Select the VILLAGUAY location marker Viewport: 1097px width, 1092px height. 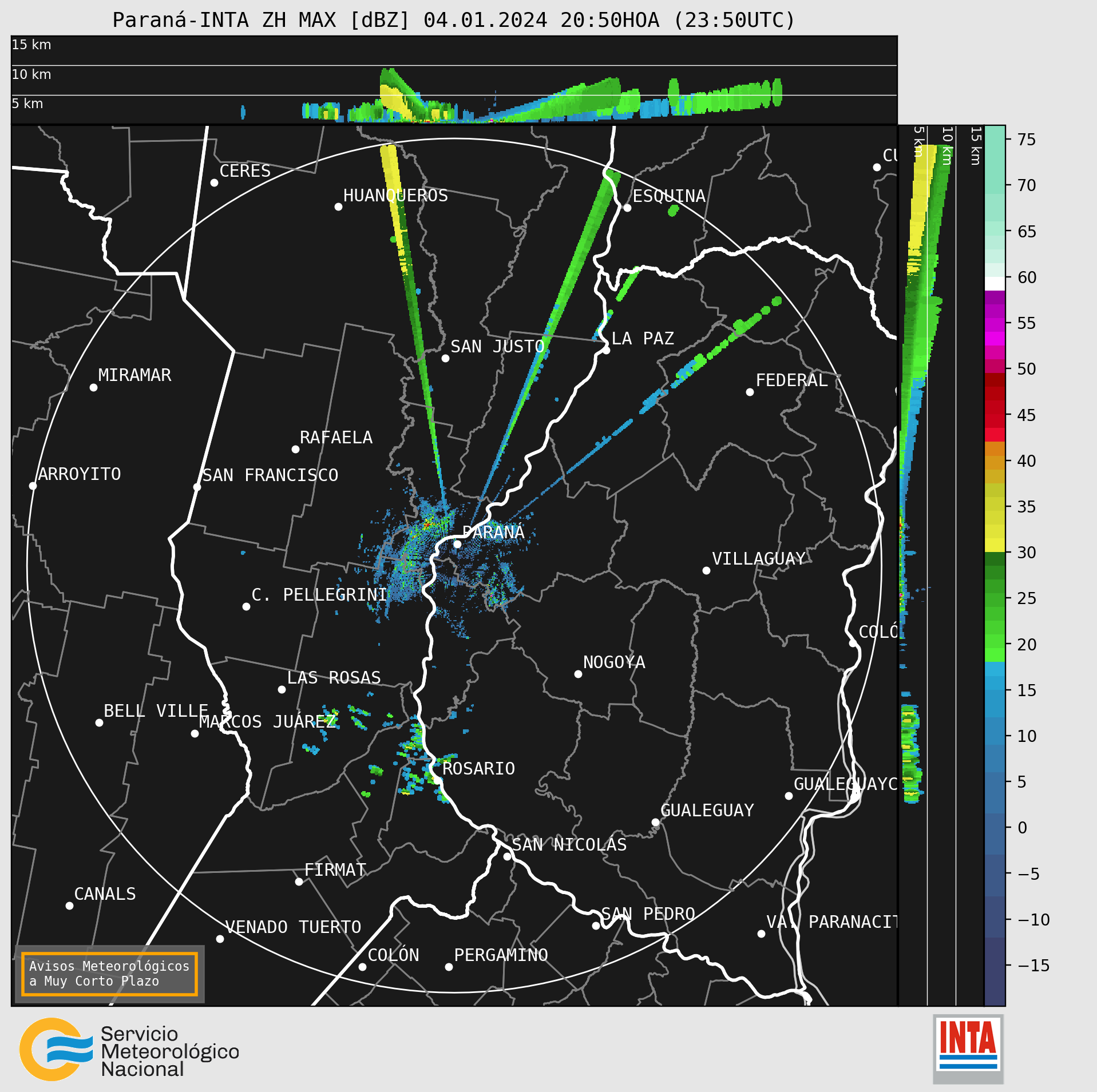coord(706,570)
